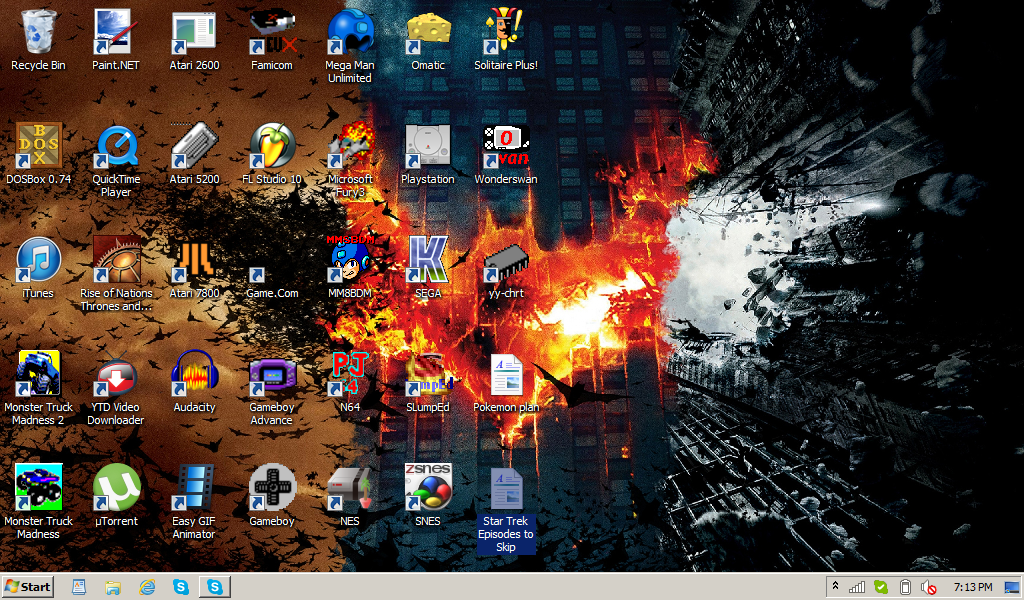Launch Paint.NET from the desktop
This screenshot has width=1024, height=600.
[116, 32]
